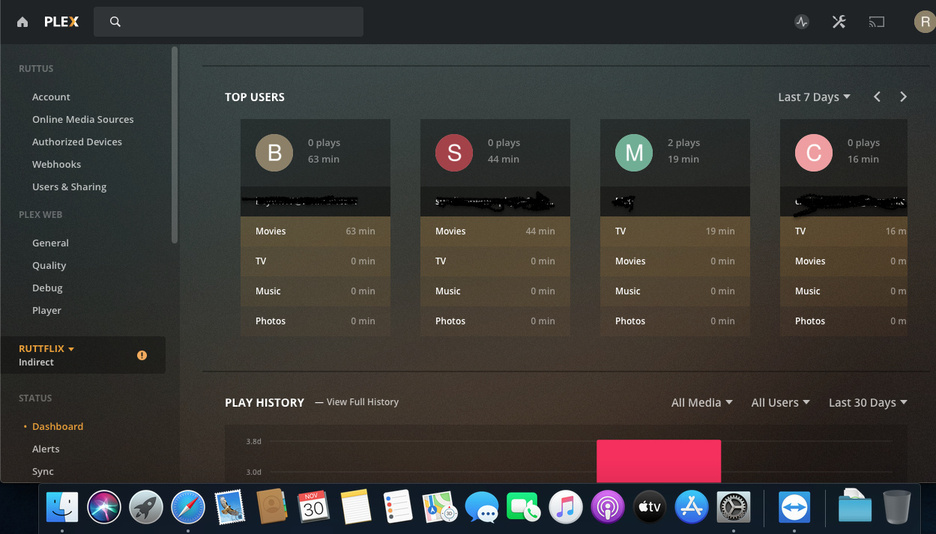Open Account settings
This screenshot has height=534, width=936.
coord(51,97)
